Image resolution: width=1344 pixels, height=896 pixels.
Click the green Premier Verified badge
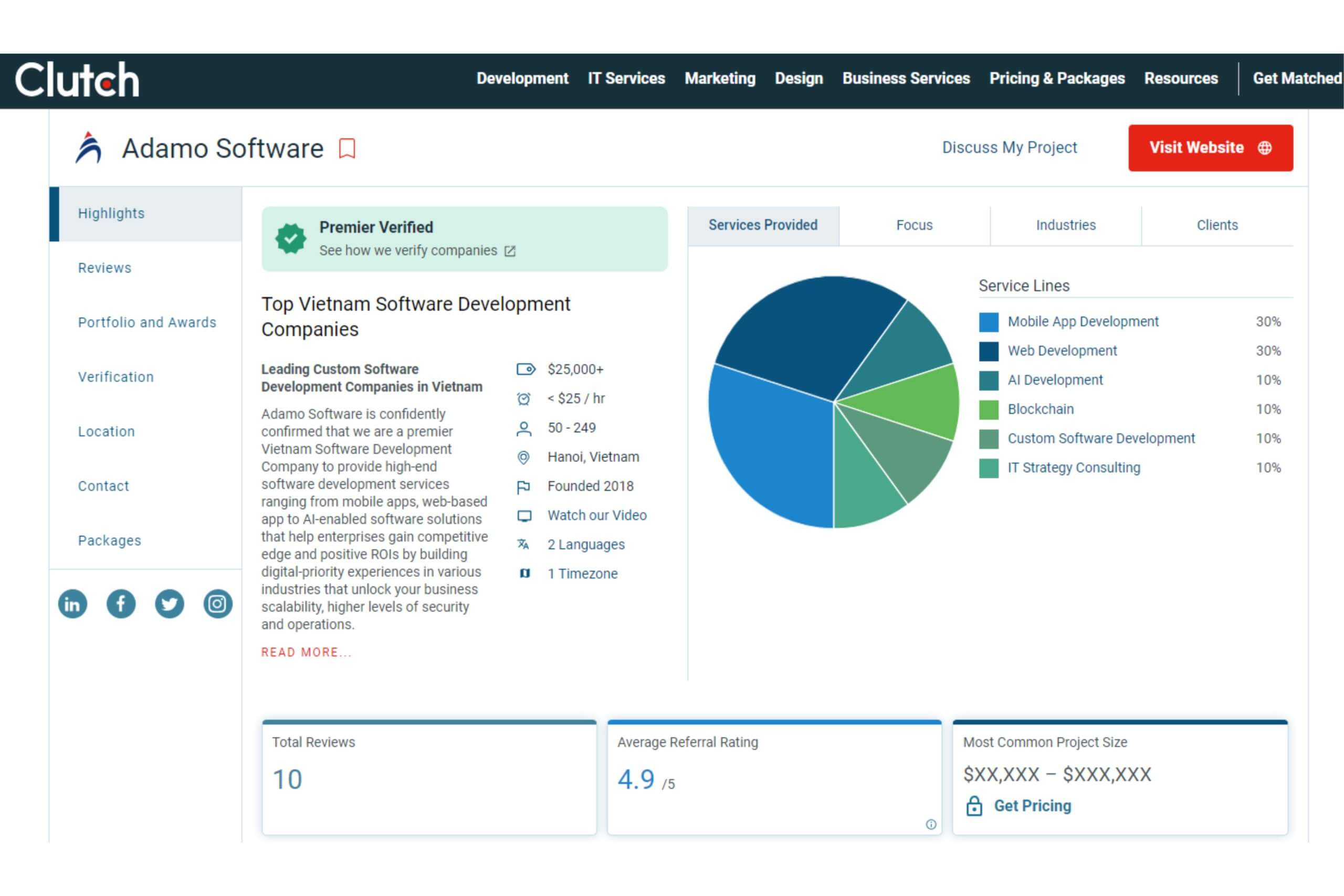pos(291,239)
